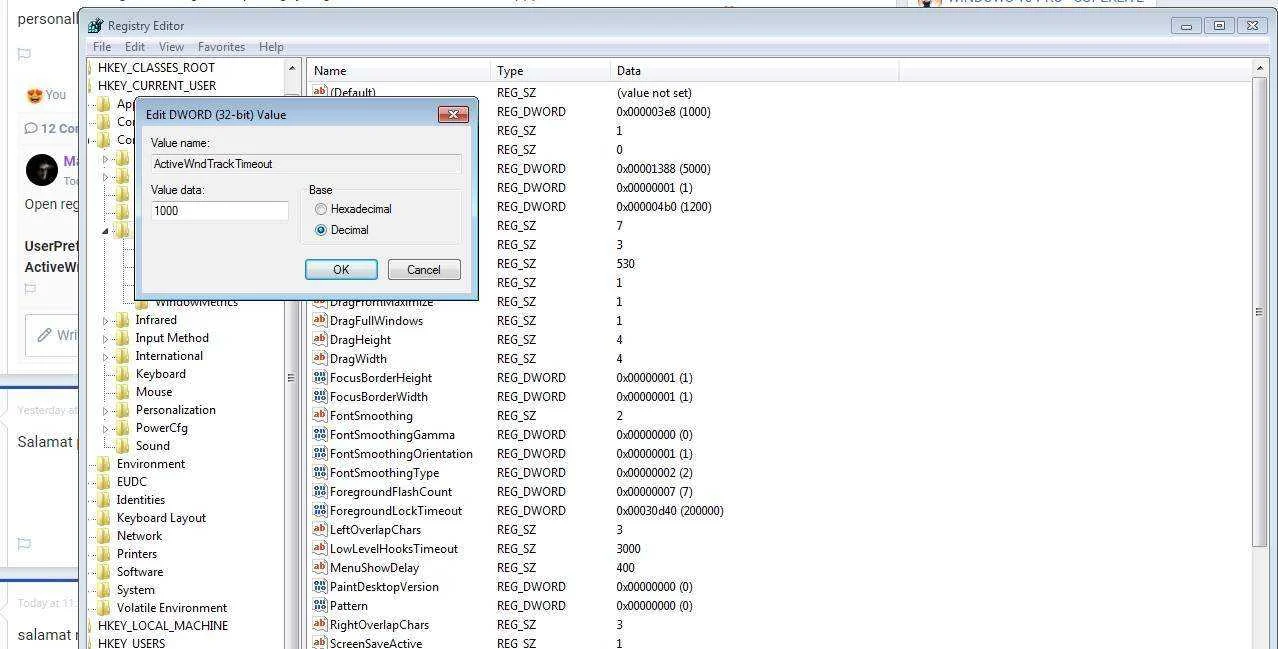Click the DragFullWindows string value icon
The width and height of the screenshot is (1278, 649).
pos(320,321)
